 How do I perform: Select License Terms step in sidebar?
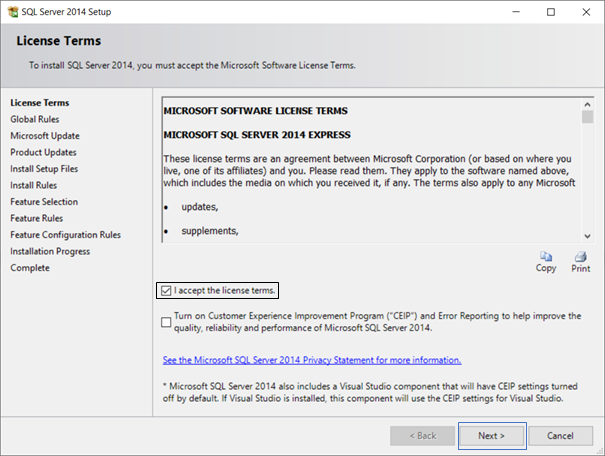39,103
